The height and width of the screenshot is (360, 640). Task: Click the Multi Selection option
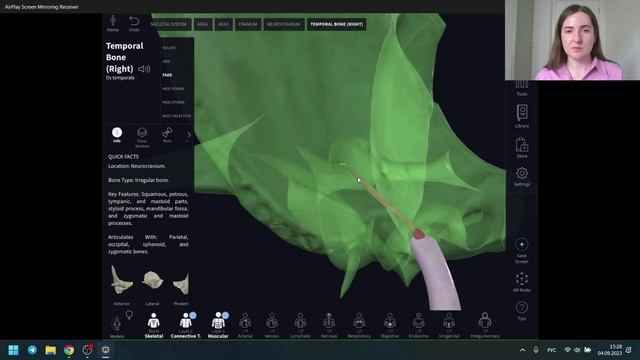click(x=176, y=116)
